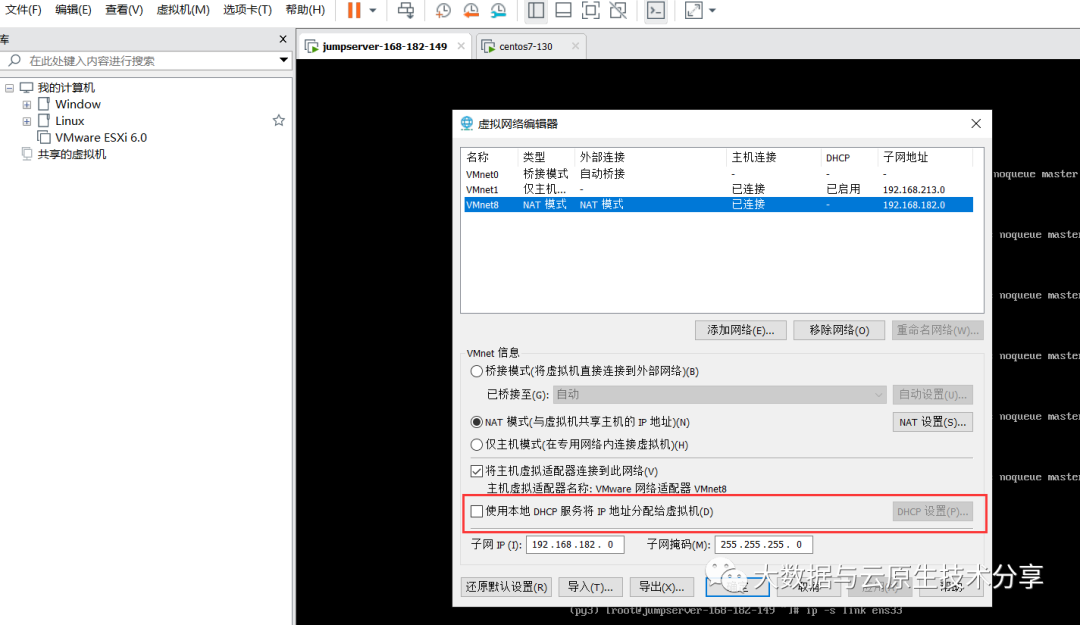Choose the NAT 模式 radio button

pyautogui.click(x=476, y=422)
